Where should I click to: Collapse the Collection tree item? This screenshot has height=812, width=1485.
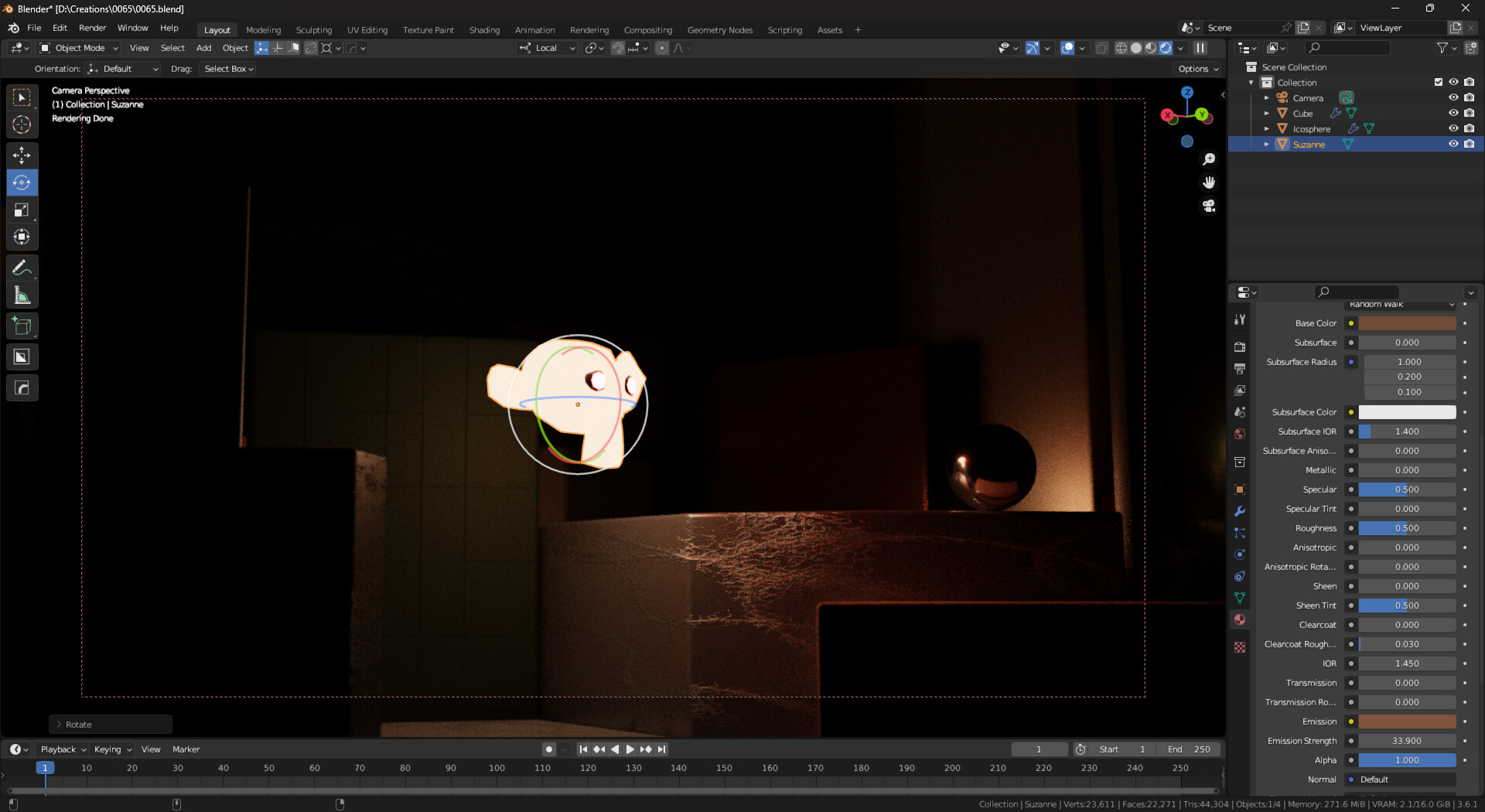pos(1251,83)
